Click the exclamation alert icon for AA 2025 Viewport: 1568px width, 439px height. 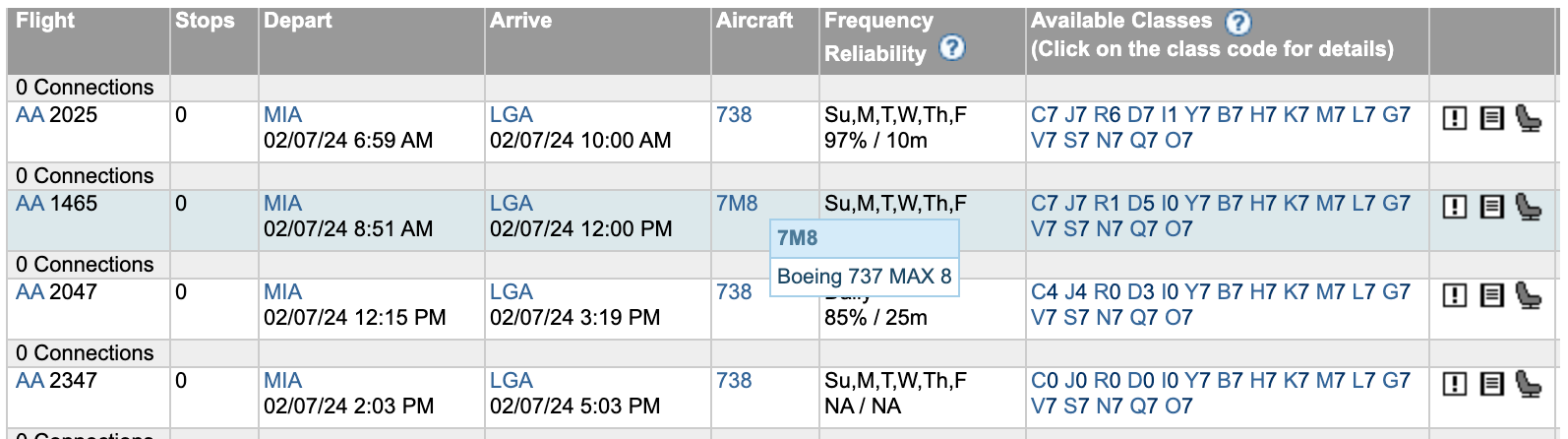[x=1454, y=118]
